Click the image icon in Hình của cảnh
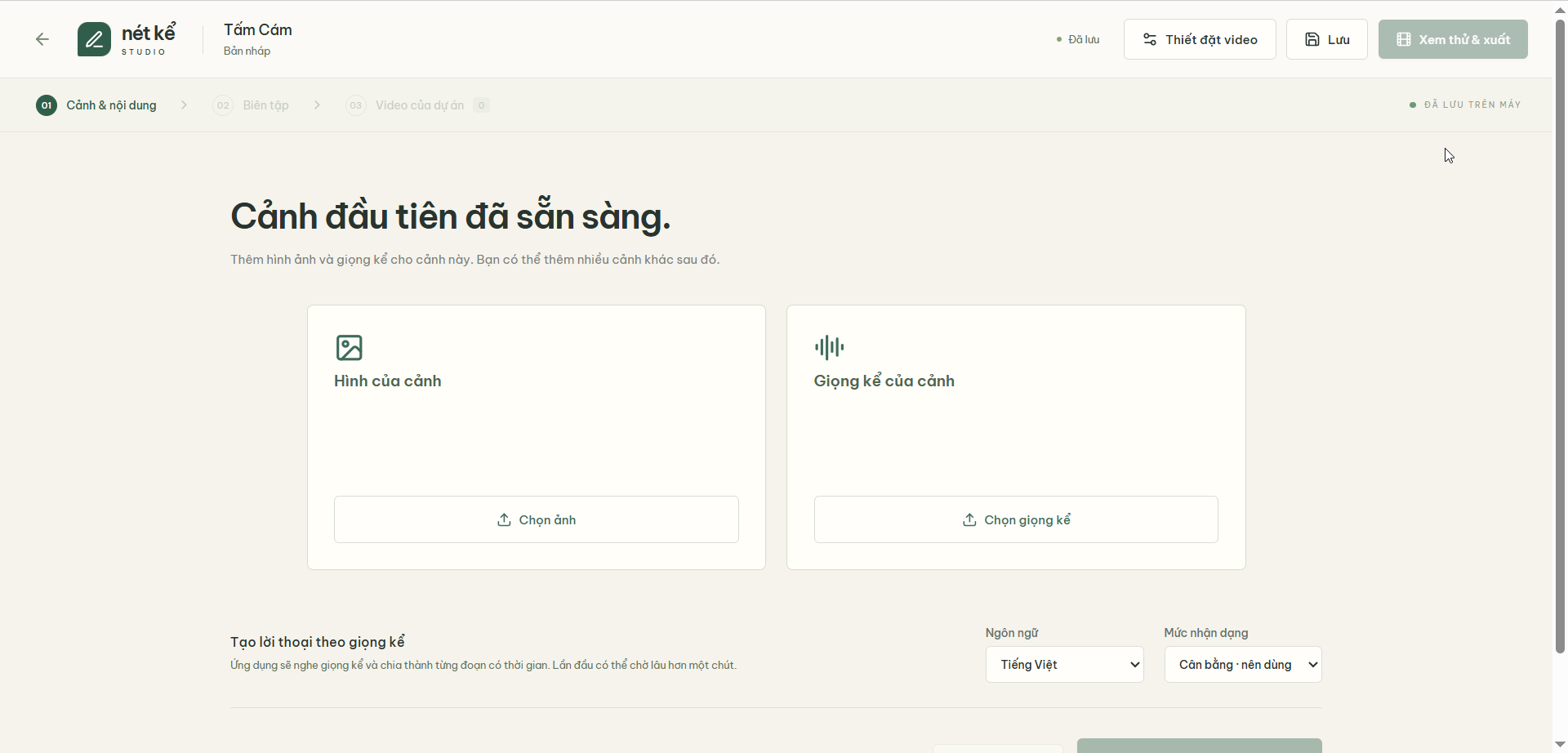The height and width of the screenshot is (753, 1568). [350, 348]
